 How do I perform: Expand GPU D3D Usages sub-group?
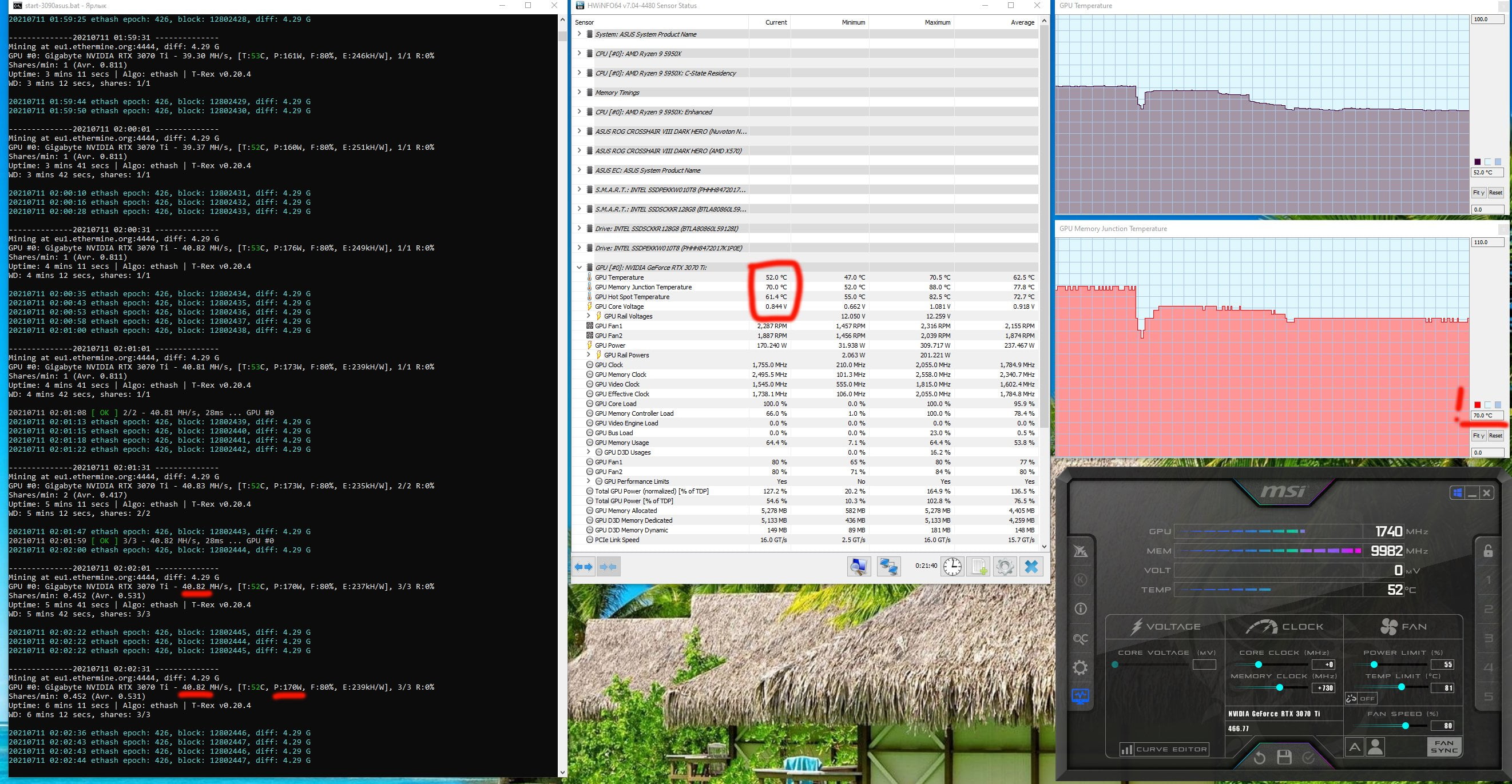[589, 452]
